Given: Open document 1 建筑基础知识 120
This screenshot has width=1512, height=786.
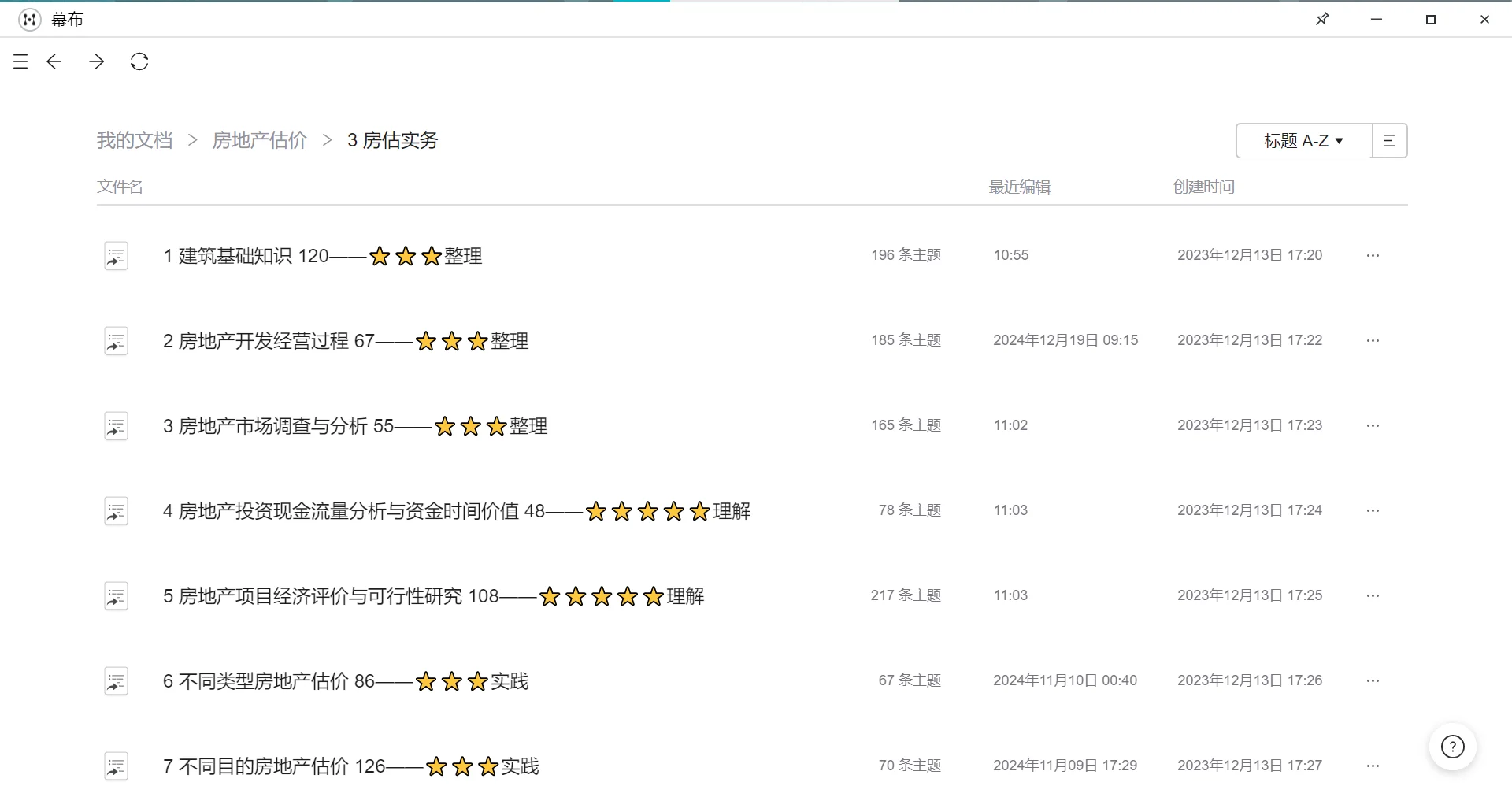Looking at the screenshot, I should click(323, 256).
